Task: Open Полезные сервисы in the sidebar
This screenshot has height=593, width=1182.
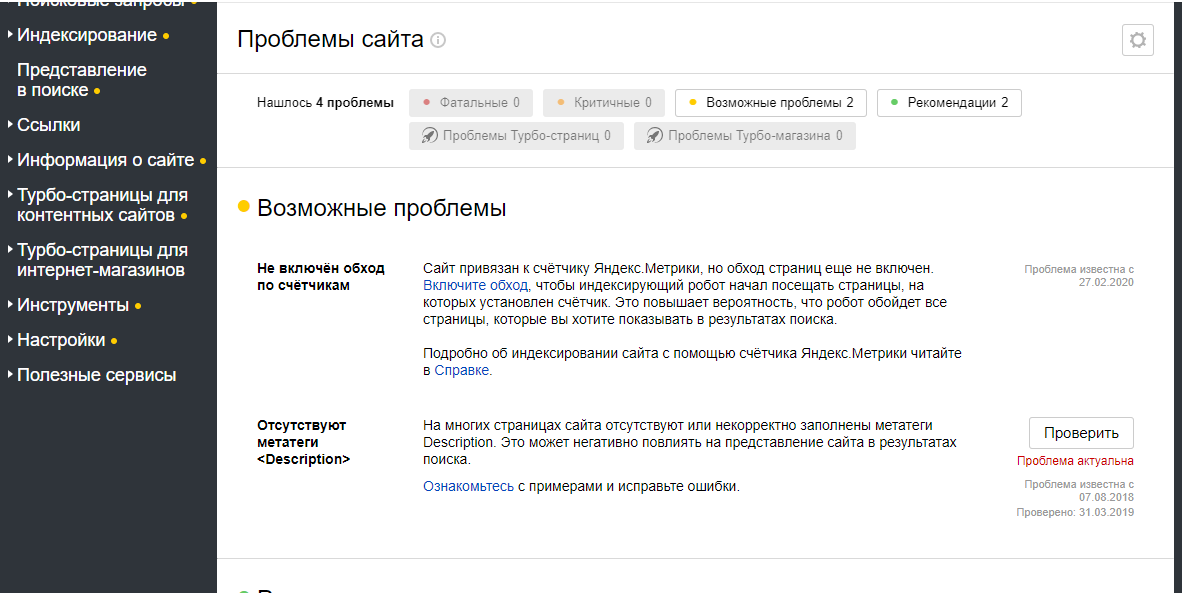Action: click(96, 375)
